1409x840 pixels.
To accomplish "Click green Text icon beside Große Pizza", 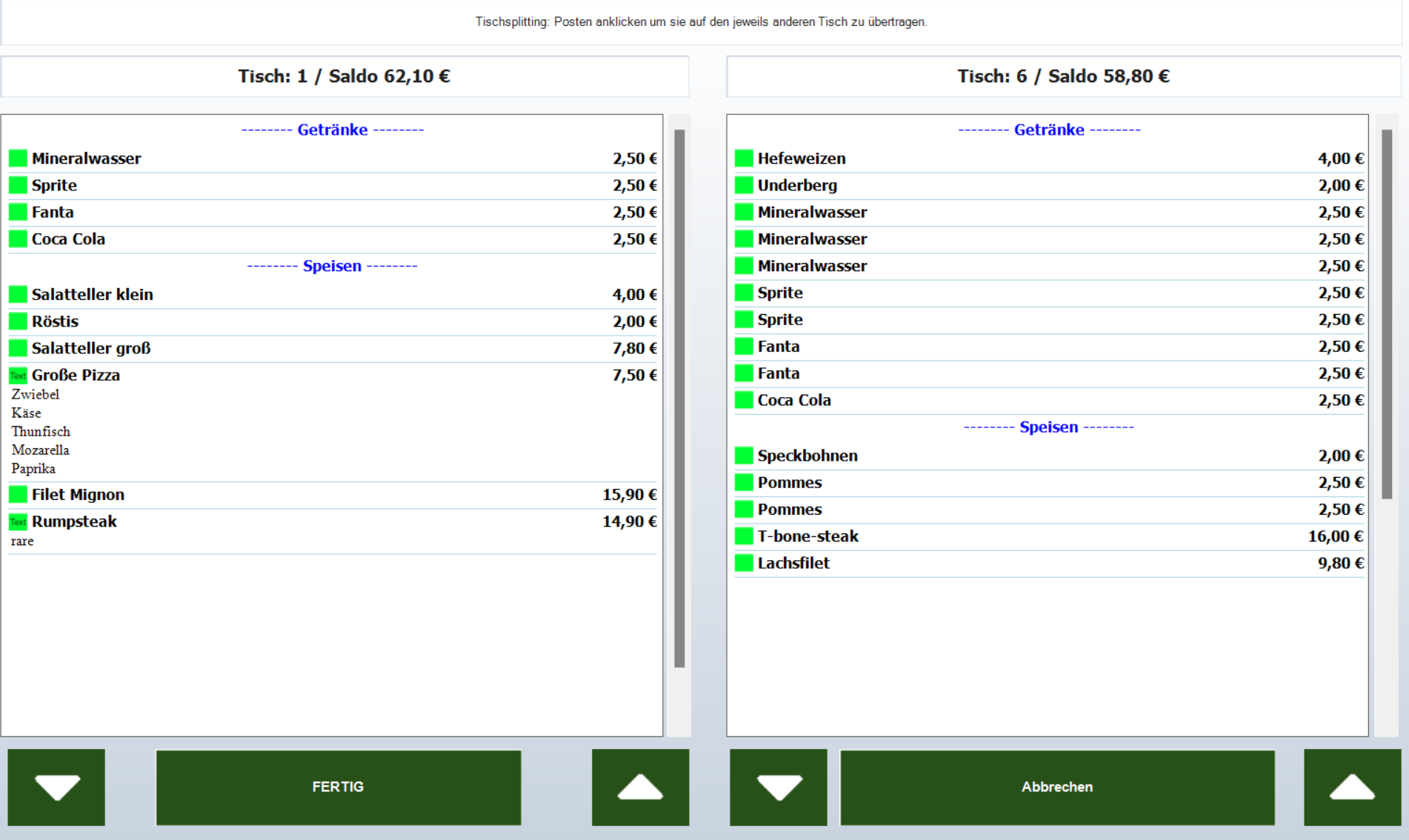I will 18,375.
